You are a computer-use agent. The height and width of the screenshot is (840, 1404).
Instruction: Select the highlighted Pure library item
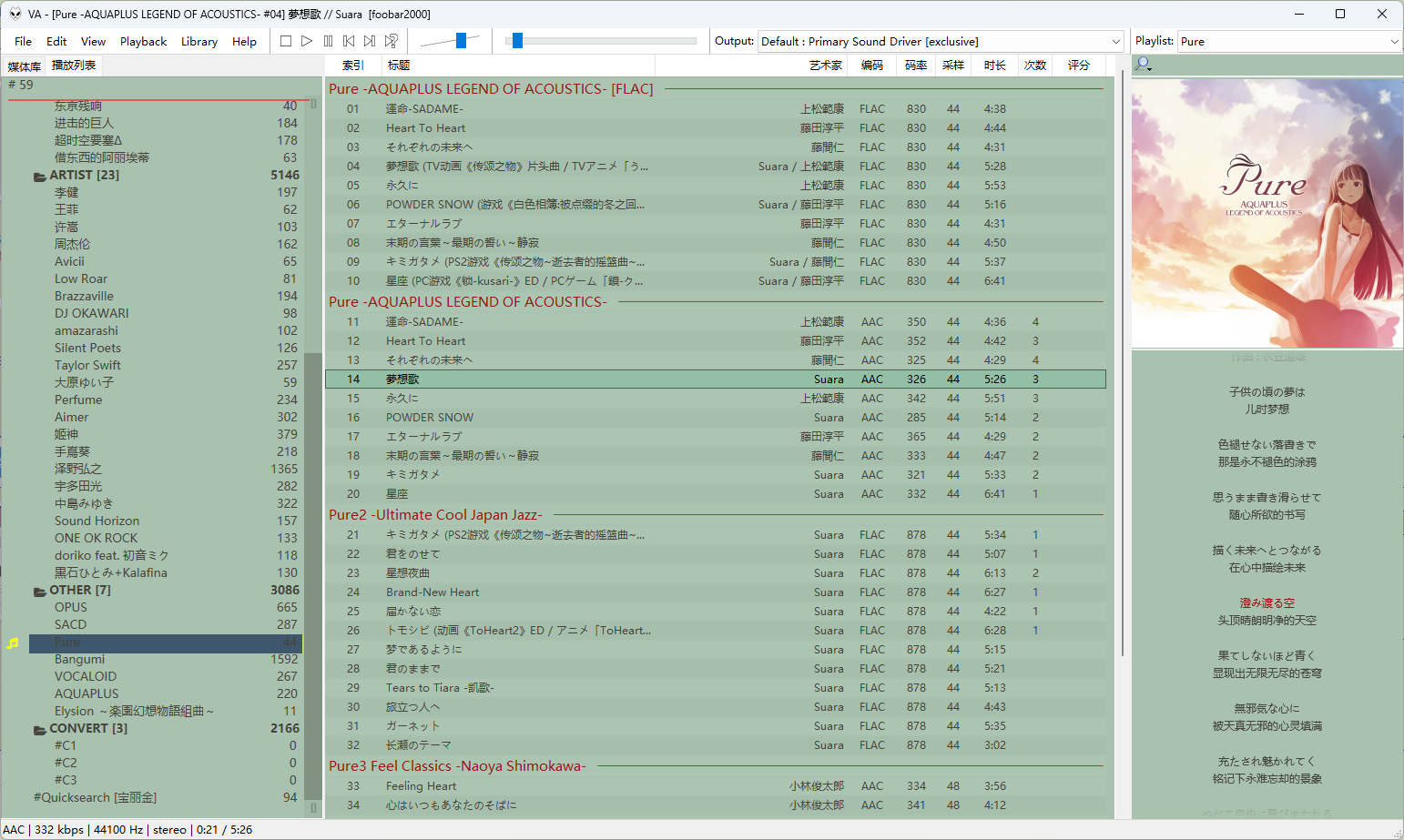[165, 643]
